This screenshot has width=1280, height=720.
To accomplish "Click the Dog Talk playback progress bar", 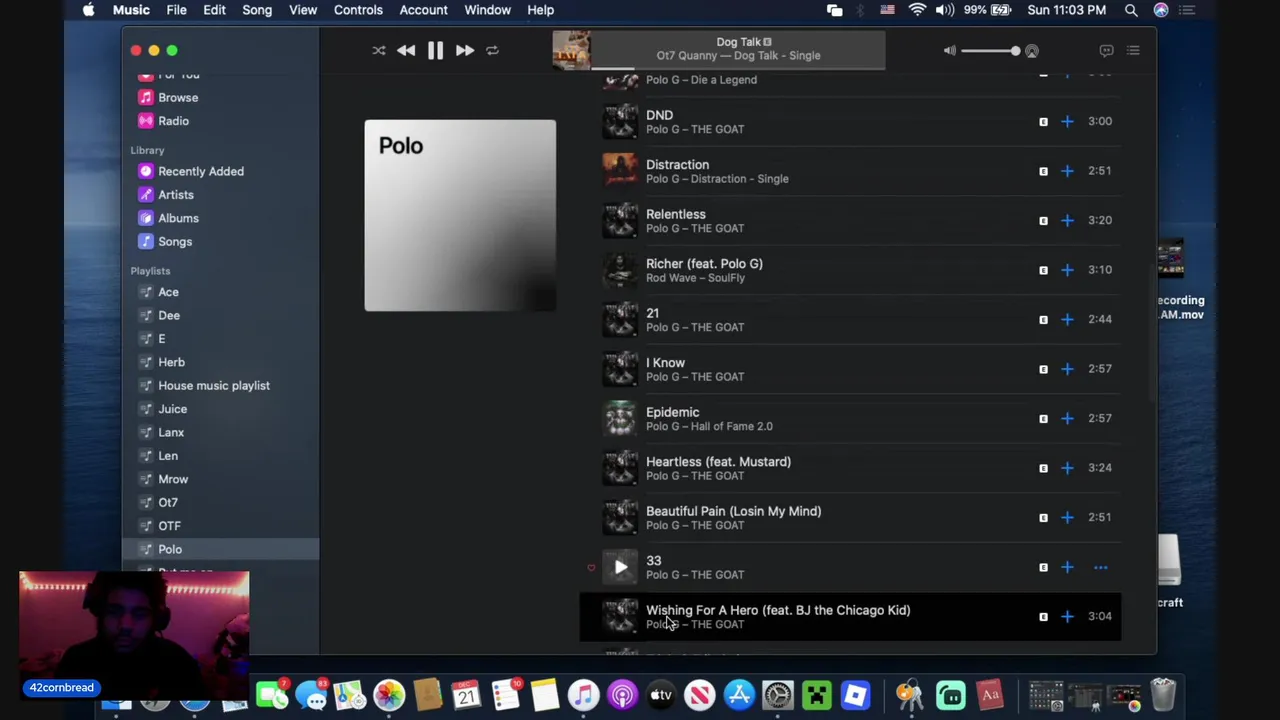I will (x=738, y=69).
